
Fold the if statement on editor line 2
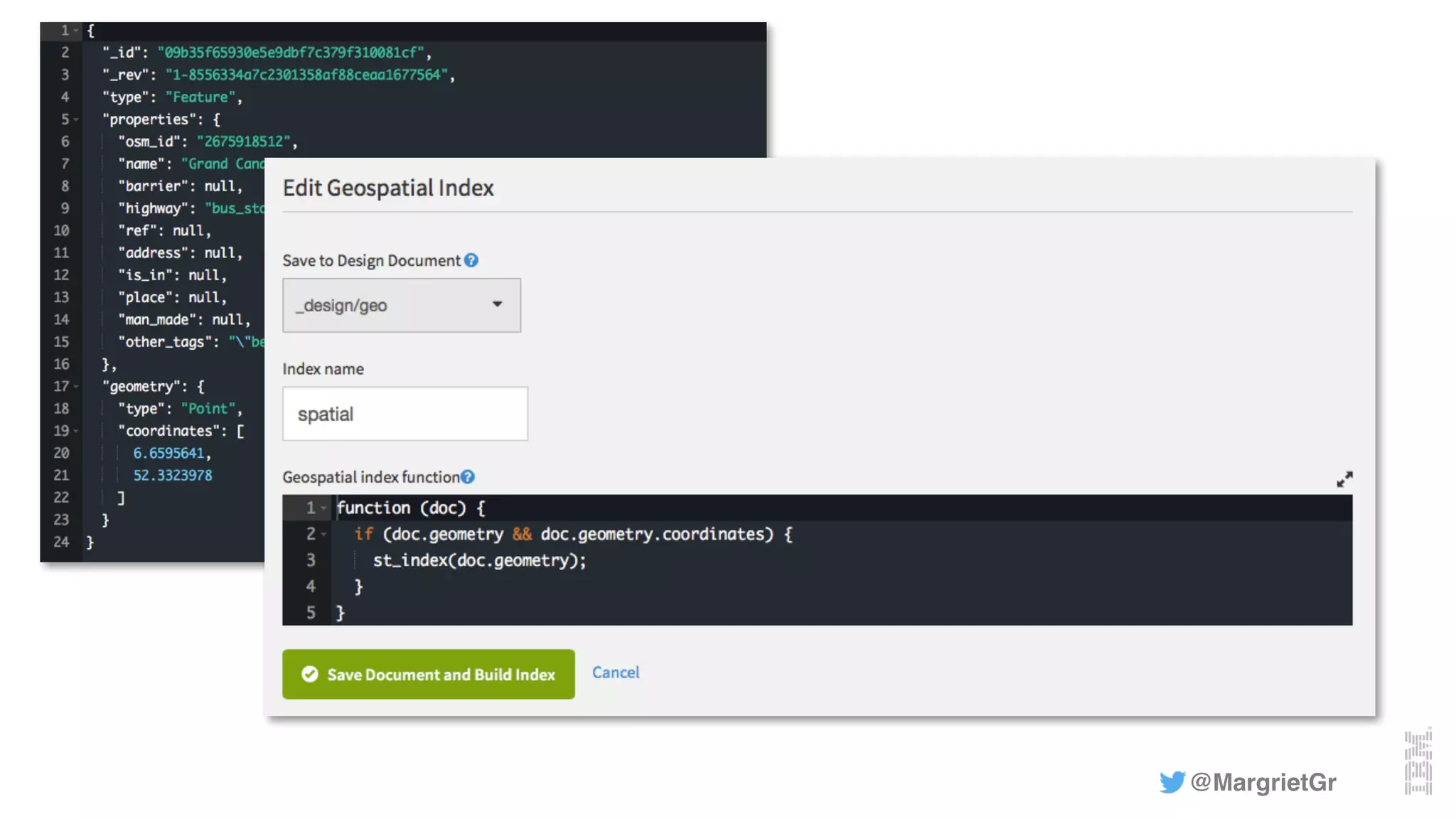pos(324,534)
